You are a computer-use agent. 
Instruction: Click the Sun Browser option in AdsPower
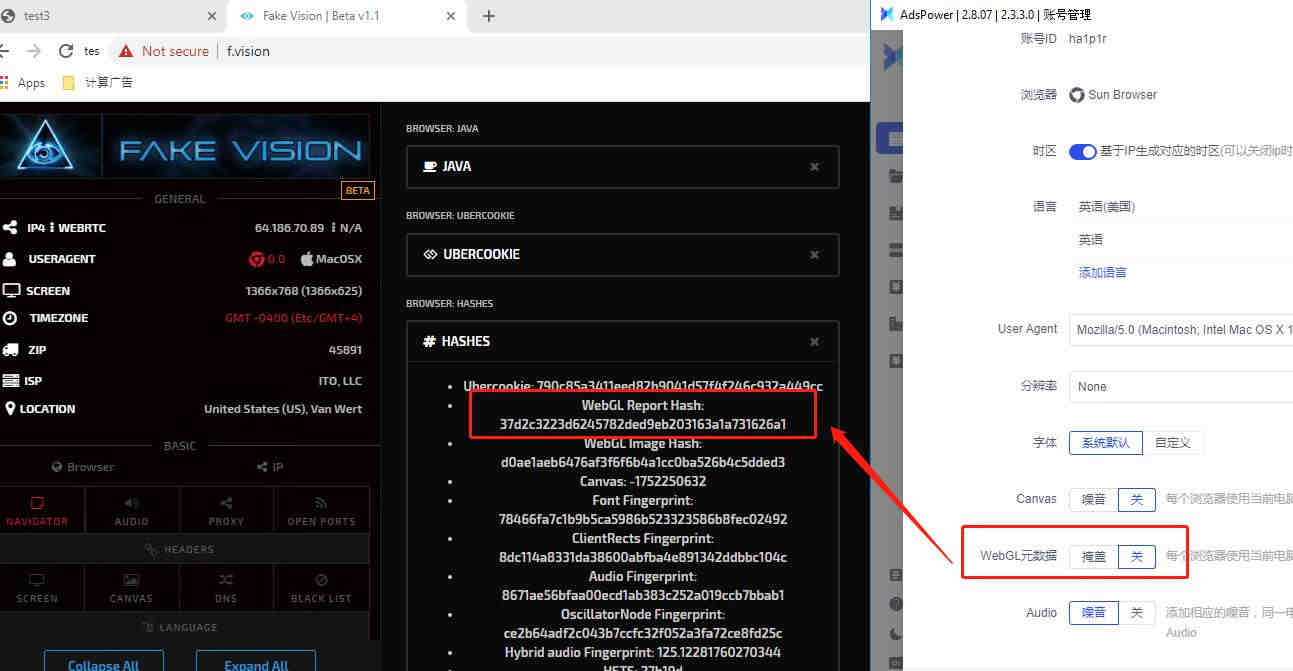tap(1113, 95)
